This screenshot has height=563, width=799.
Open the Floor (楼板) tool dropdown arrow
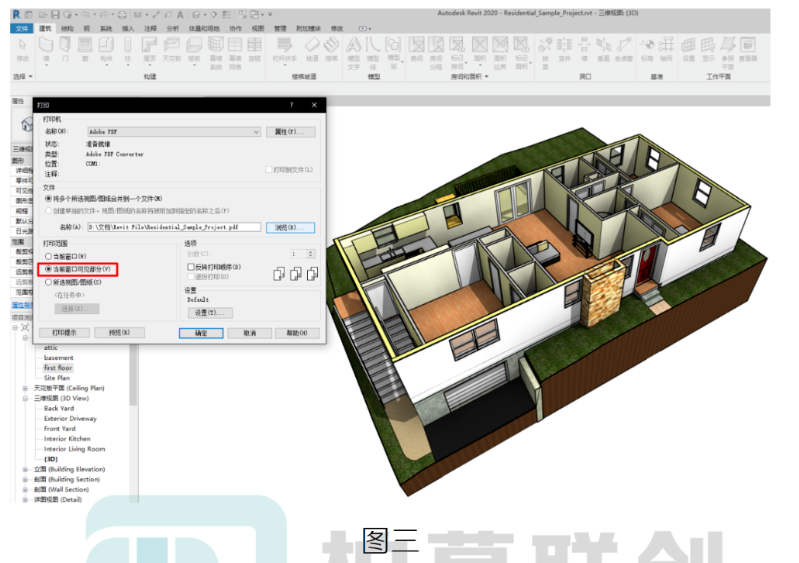194,65
